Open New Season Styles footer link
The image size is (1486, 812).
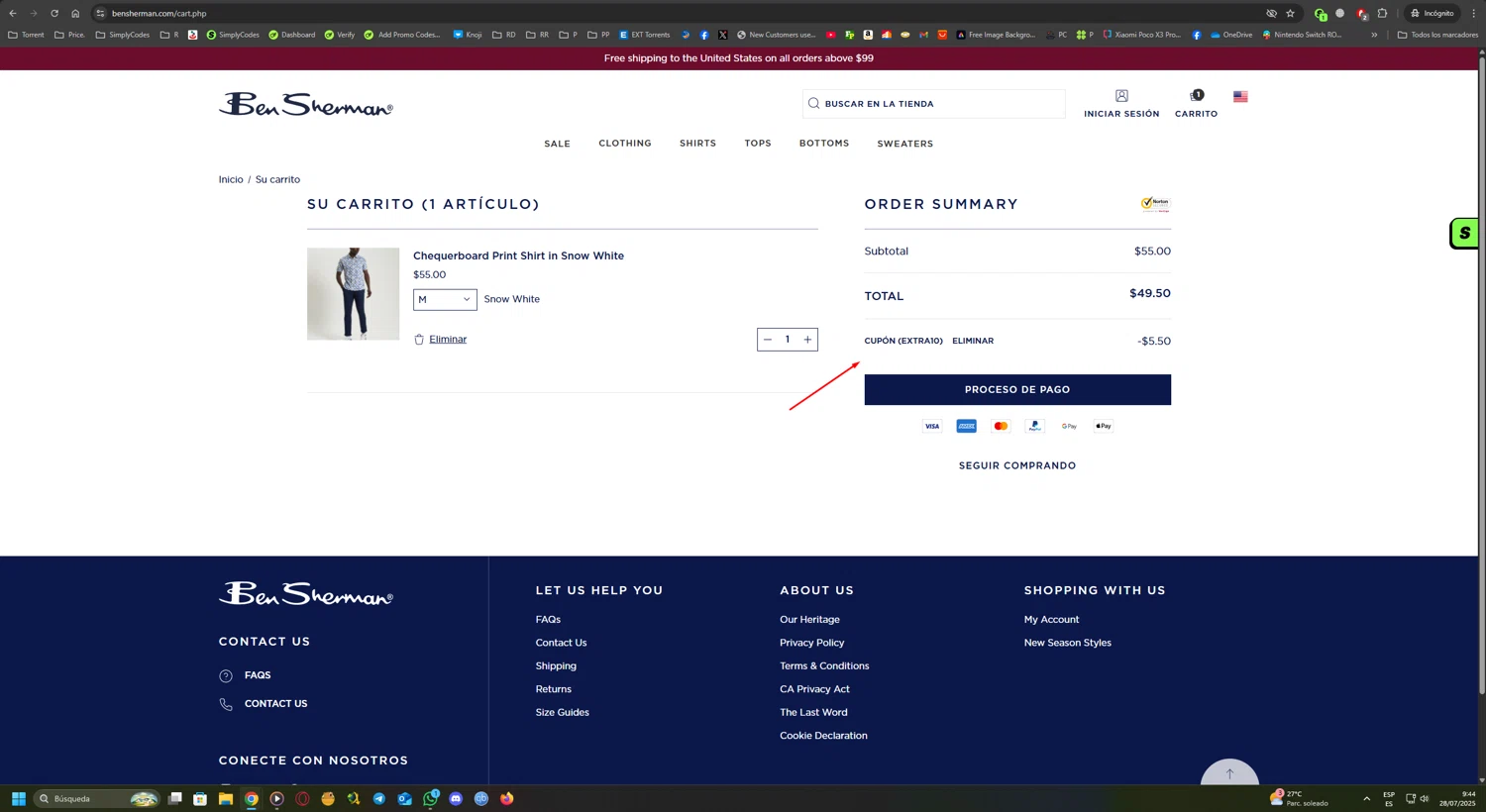(1067, 643)
